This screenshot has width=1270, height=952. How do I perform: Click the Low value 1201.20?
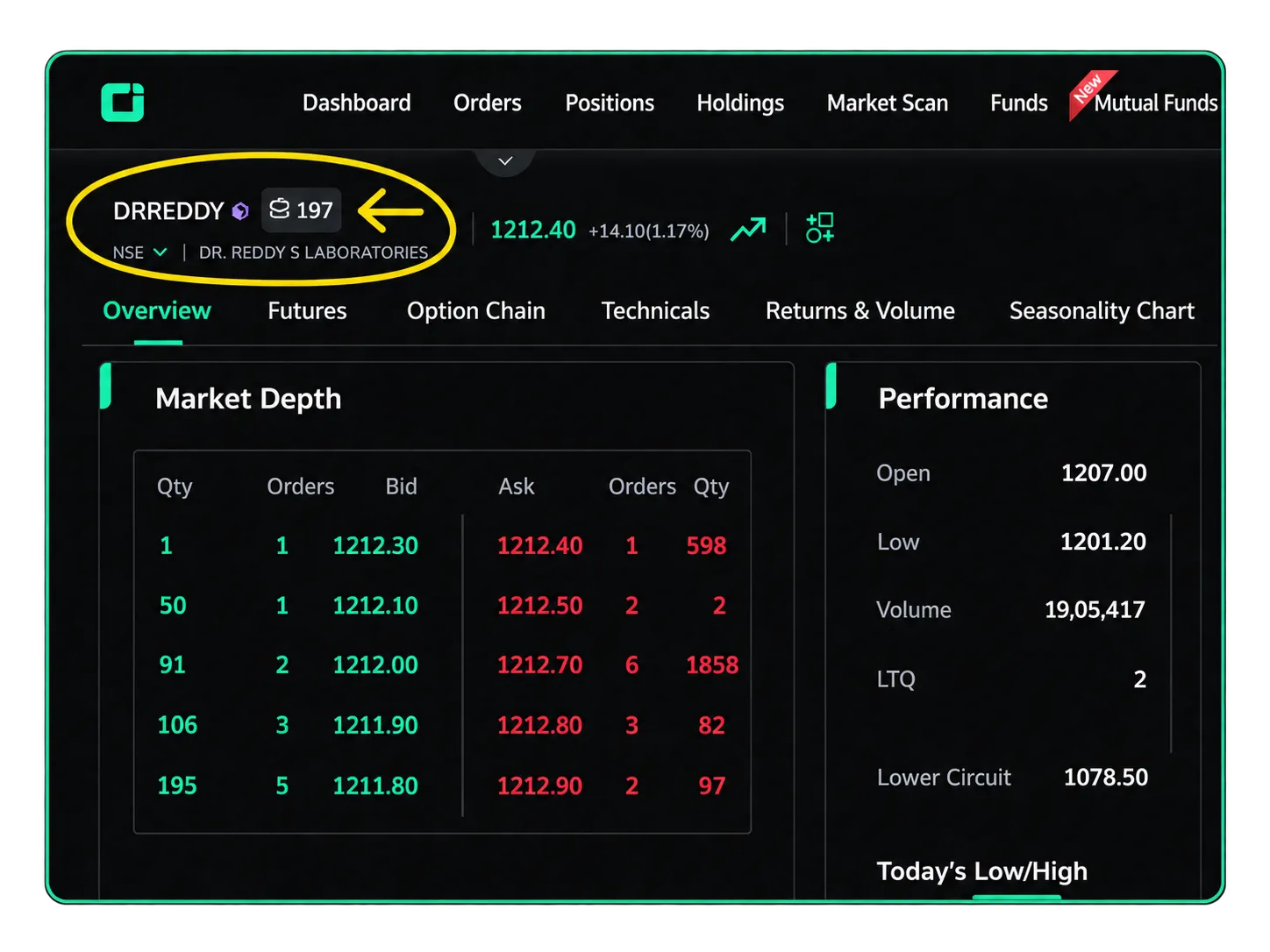point(1103,542)
